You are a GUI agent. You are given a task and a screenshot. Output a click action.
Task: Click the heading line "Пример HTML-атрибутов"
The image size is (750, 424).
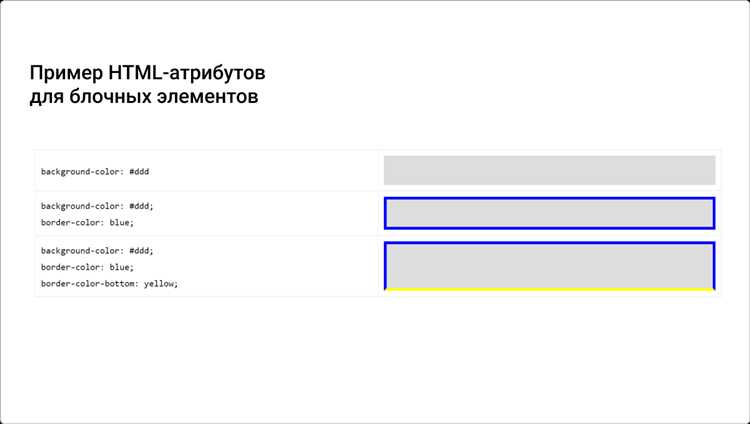point(148,75)
